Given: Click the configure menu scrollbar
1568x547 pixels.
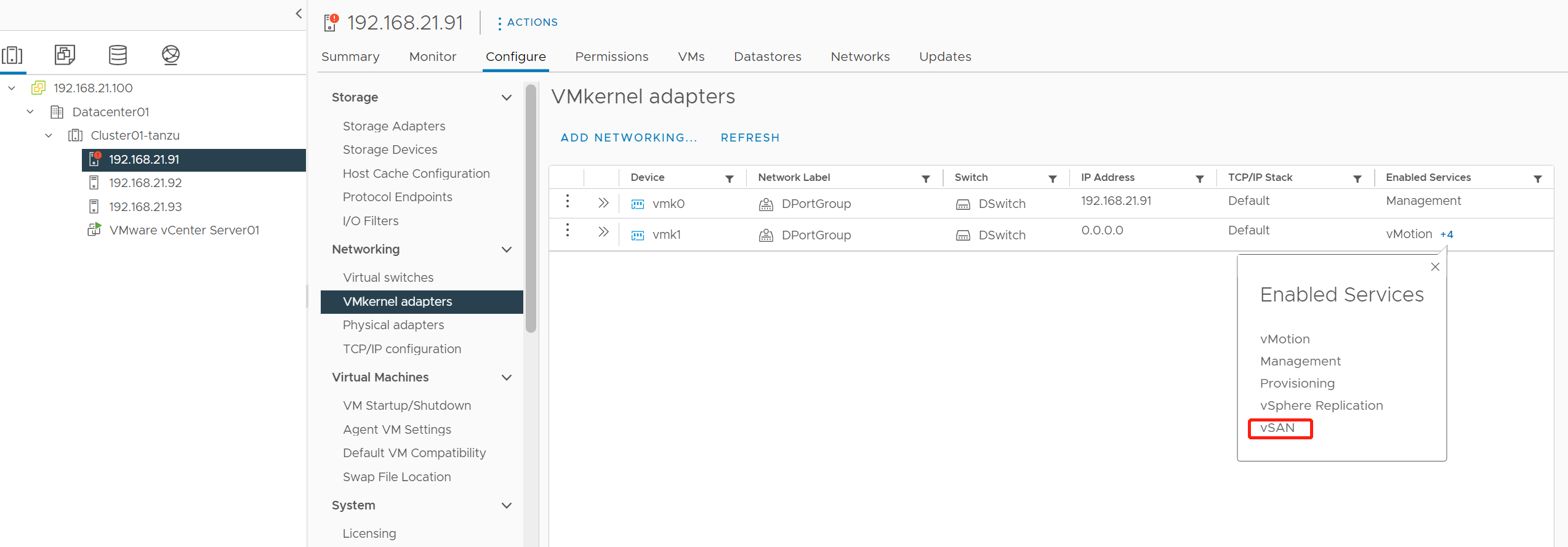Looking at the screenshot, I should pos(531,209).
